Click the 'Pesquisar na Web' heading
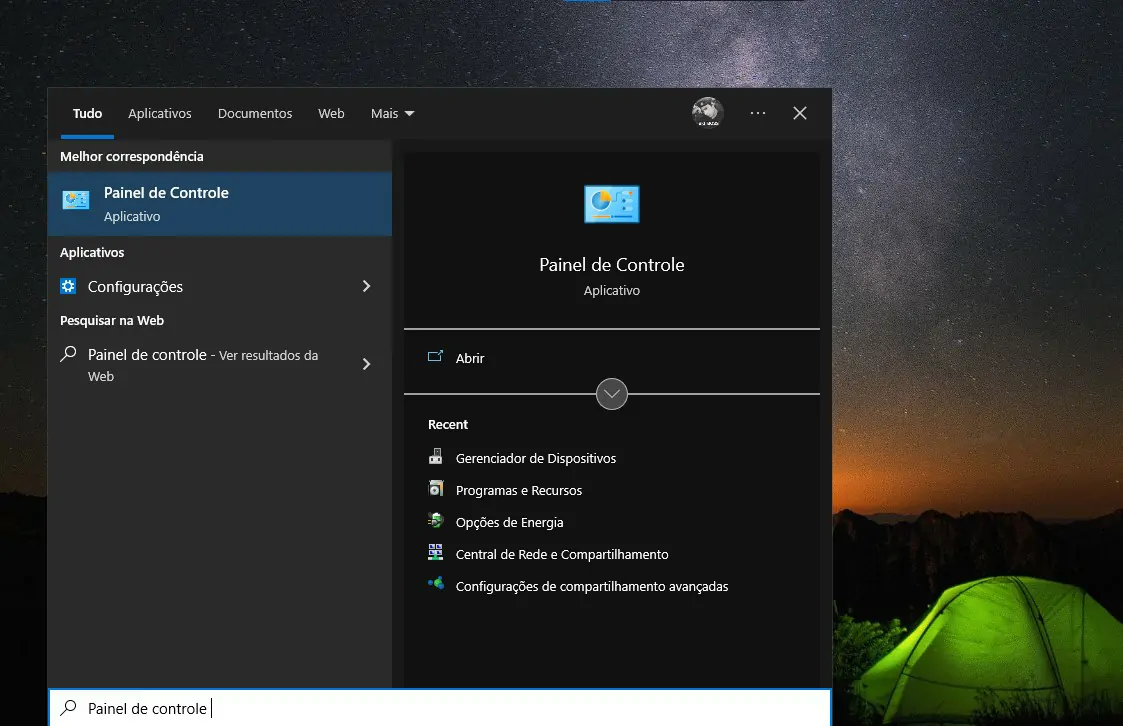This screenshot has height=726, width=1123. click(112, 321)
